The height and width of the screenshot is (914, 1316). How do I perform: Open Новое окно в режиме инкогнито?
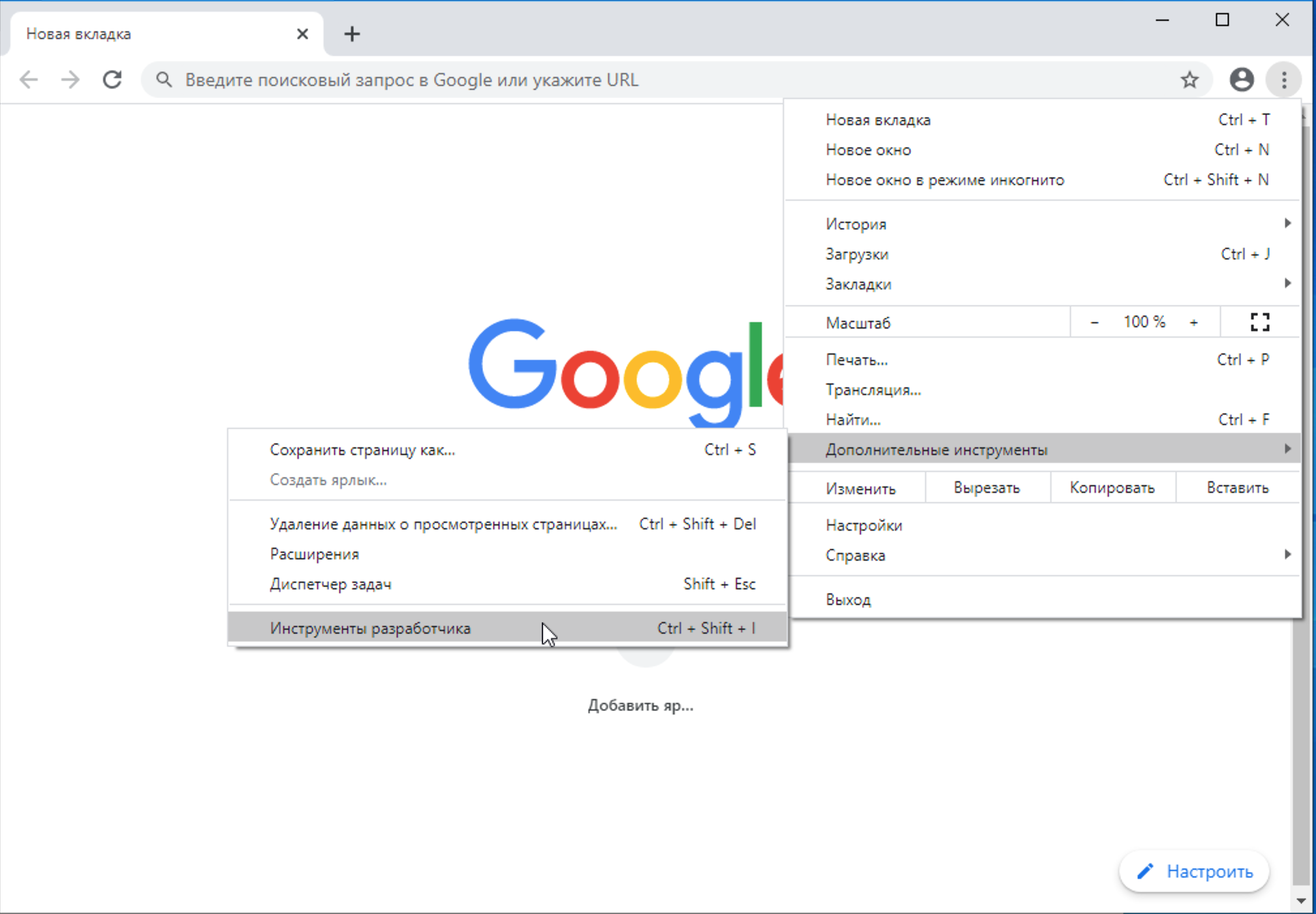pos(1043,180)
